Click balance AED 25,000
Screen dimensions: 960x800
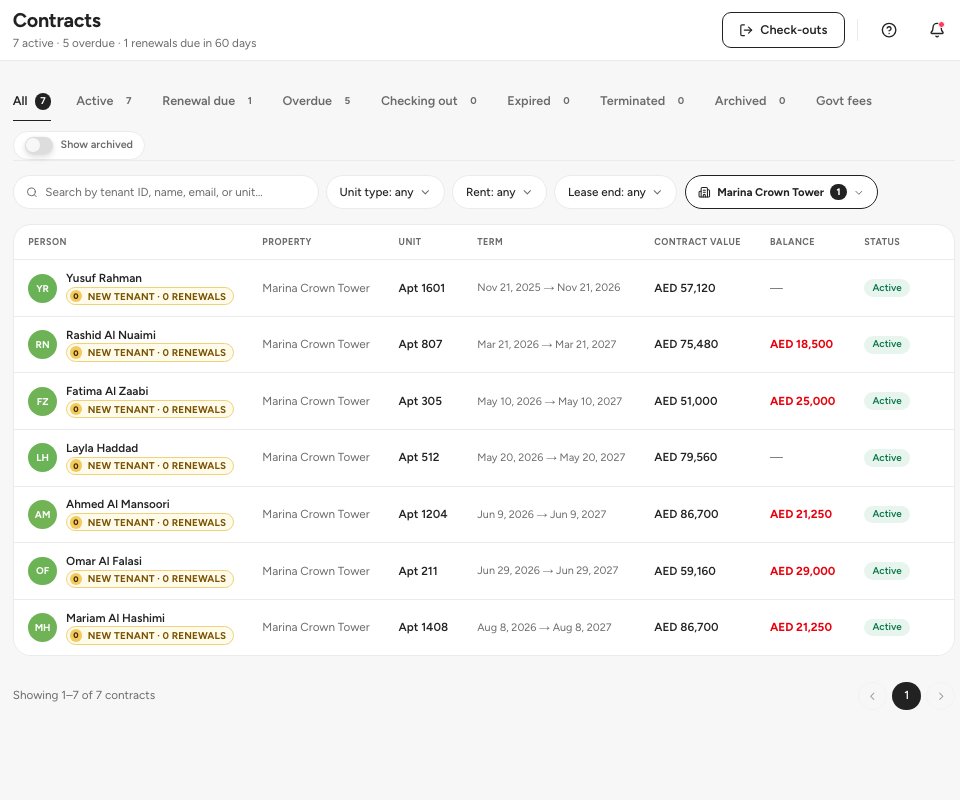(802, 402)
